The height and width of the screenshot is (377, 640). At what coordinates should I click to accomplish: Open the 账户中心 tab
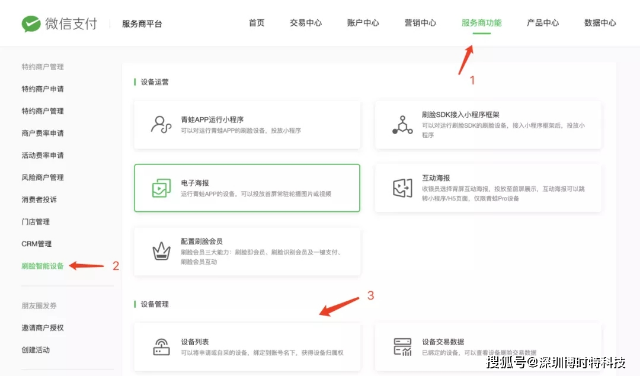coord(363,23)
